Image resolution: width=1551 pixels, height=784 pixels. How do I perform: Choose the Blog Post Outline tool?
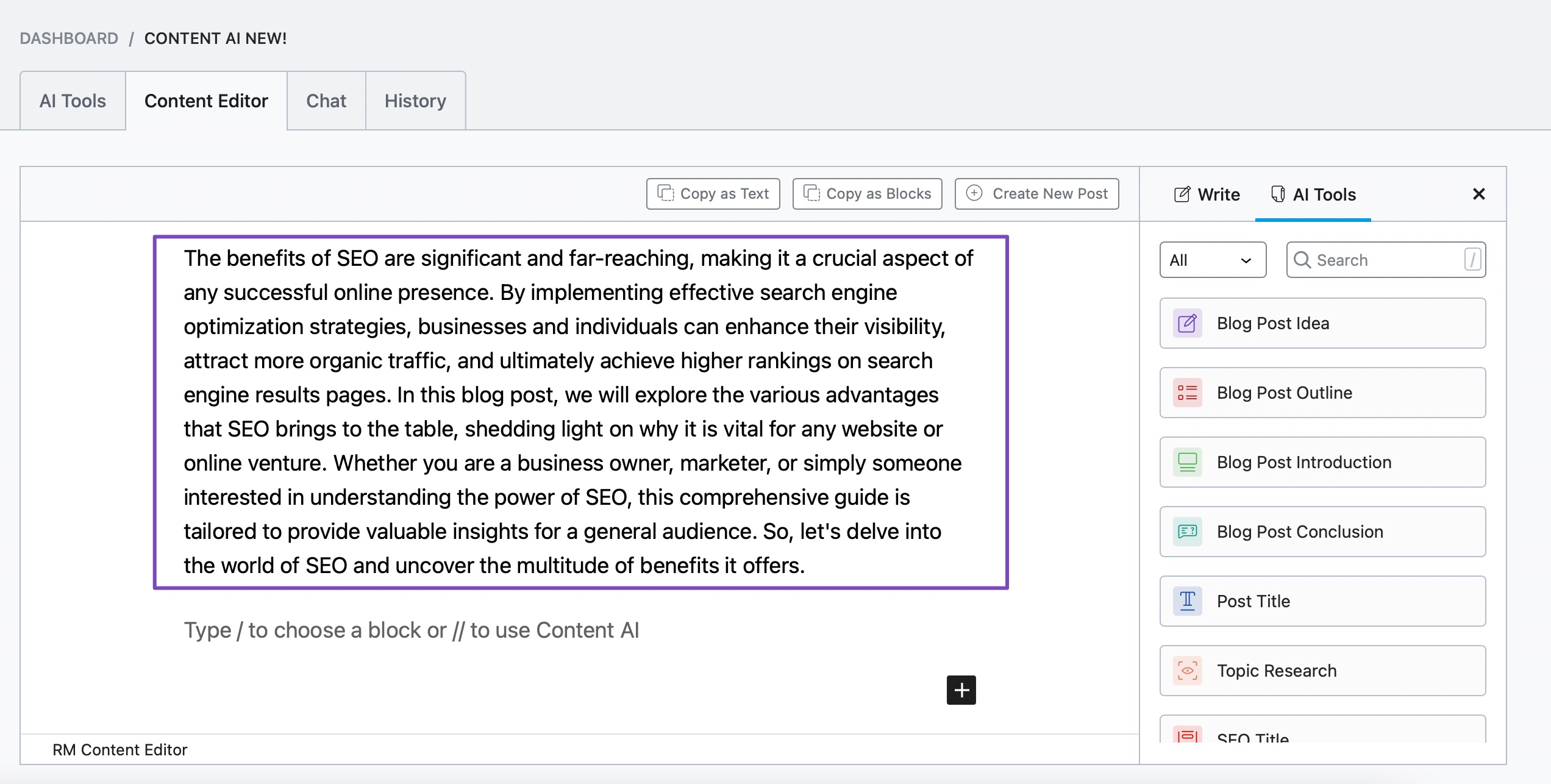(x=1323, y=393)
